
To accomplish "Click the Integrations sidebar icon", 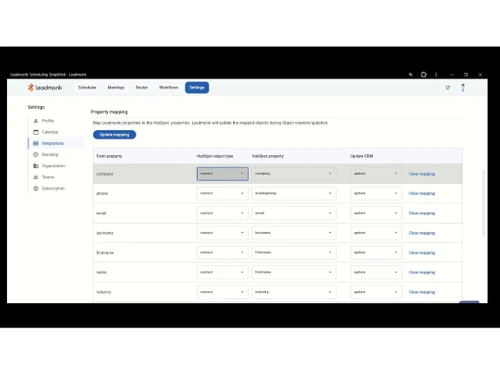I will coord(36,143).
